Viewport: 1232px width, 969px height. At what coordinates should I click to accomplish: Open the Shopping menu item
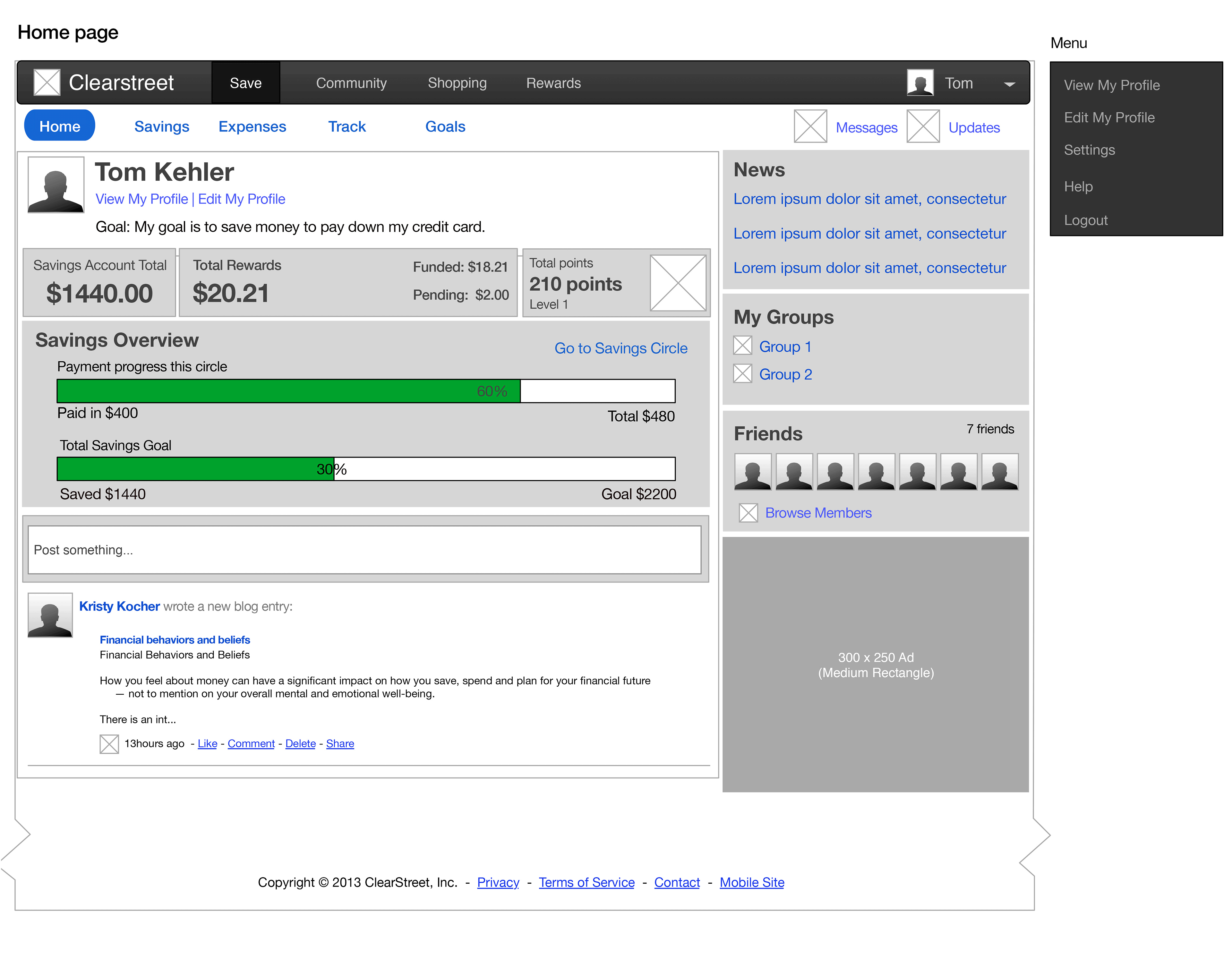point(457,83)
